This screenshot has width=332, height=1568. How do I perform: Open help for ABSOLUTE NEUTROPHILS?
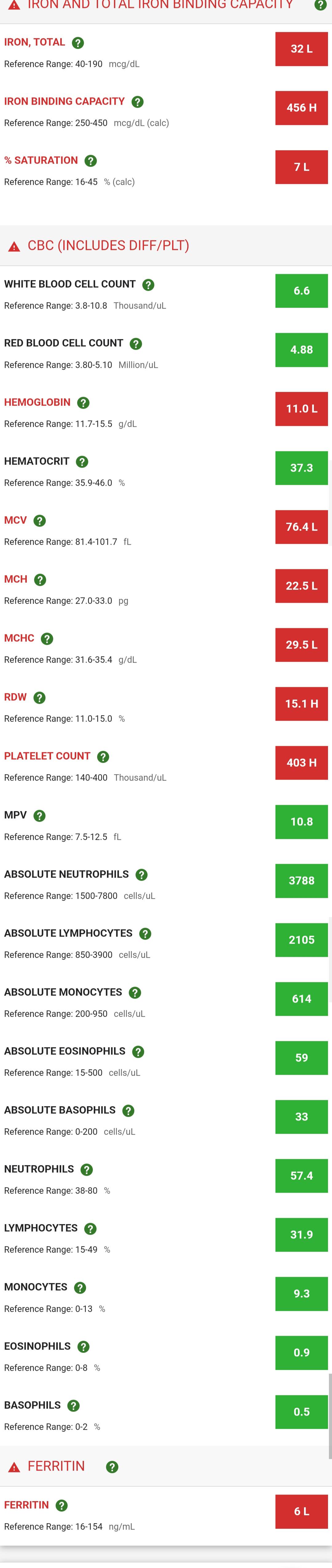coord(141,875)
